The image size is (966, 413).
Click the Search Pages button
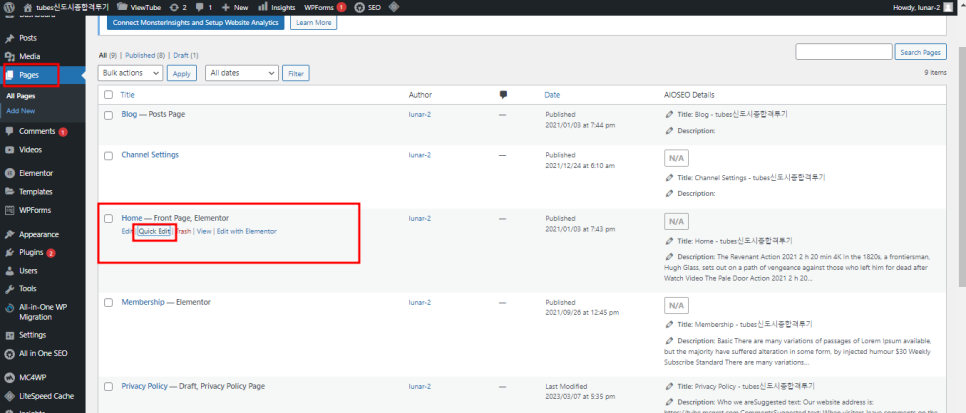point(920,52)
